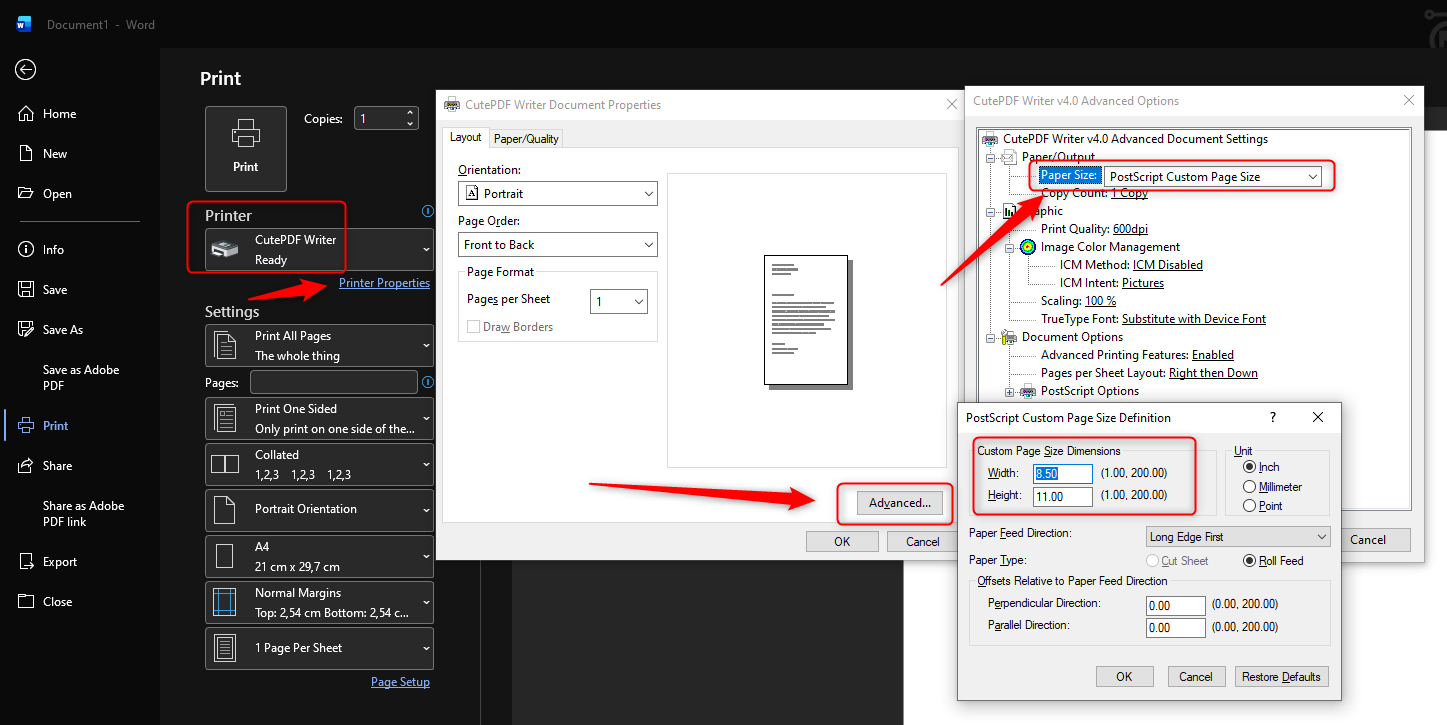Click the Save disk icon in sidebar
This screenshot has height=725, width=1447.
27,290
